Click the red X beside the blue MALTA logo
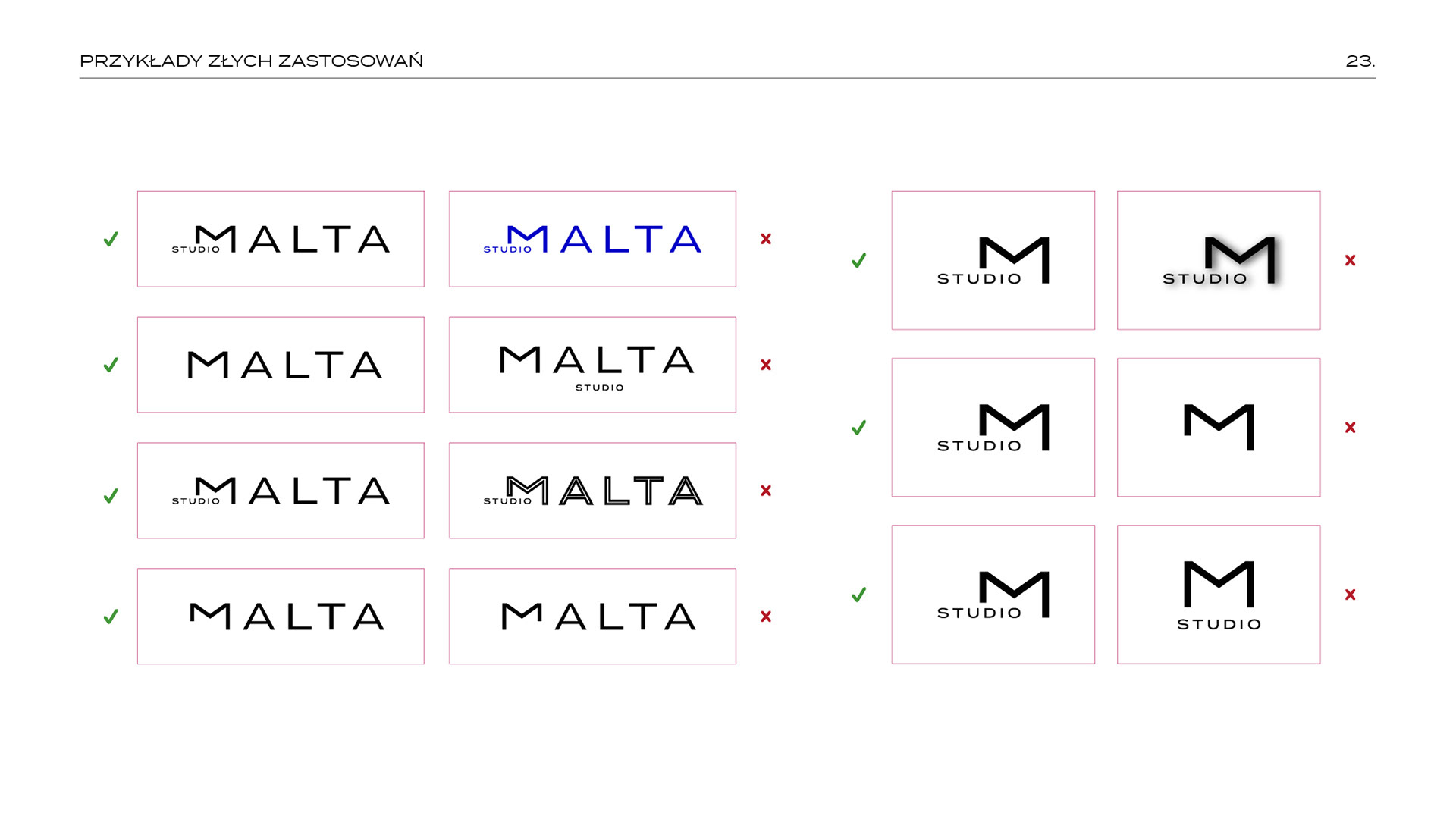 [766, 239]
